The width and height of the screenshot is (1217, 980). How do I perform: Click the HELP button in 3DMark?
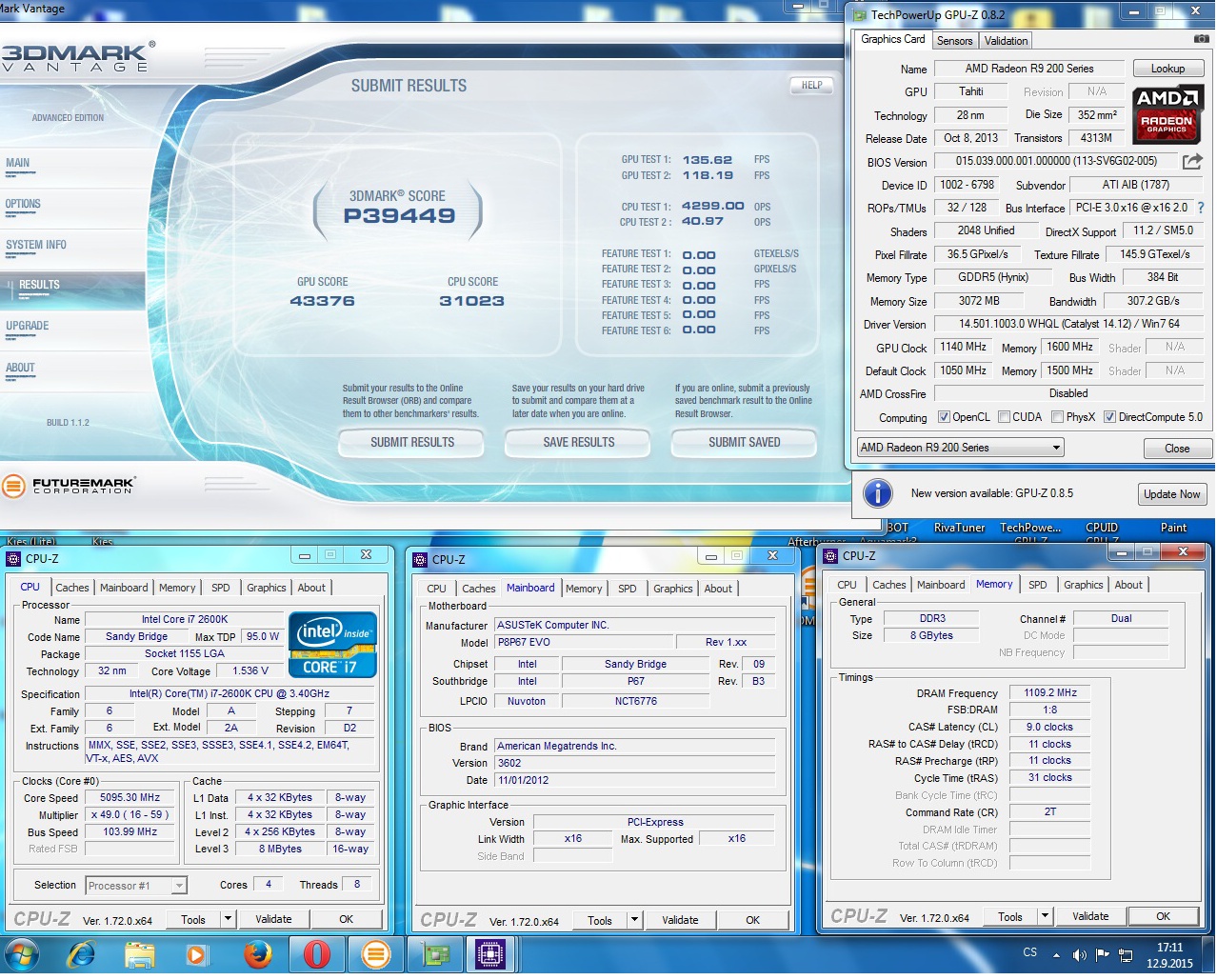(x=811, y=85)
